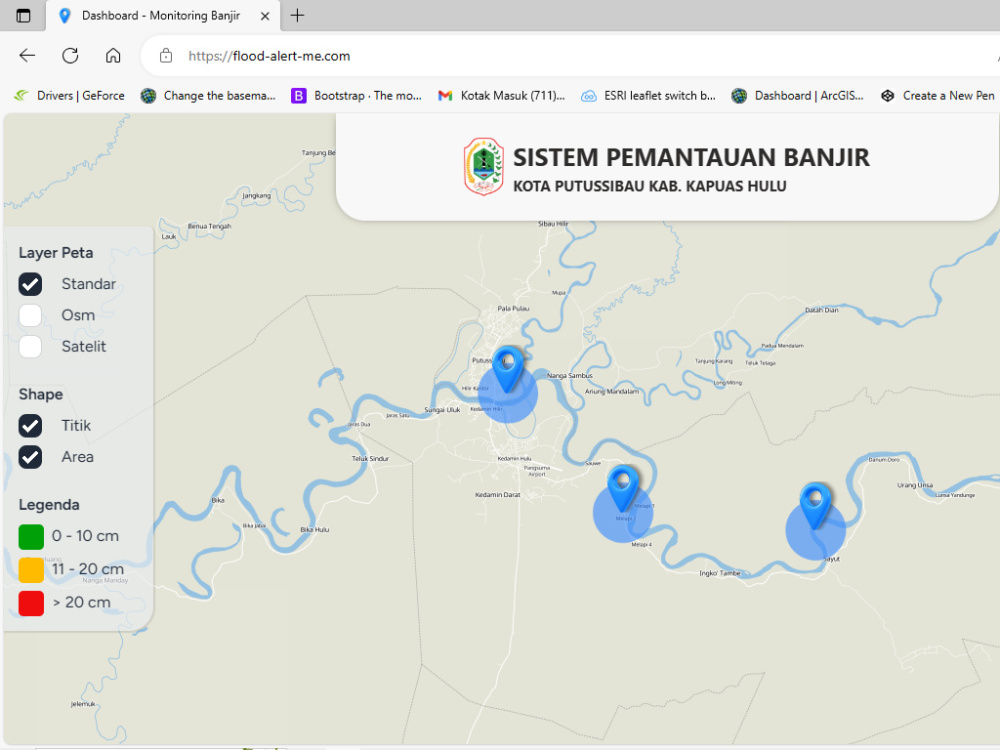Click the Ingko' Tambe map label

click(x=720, y=573)
